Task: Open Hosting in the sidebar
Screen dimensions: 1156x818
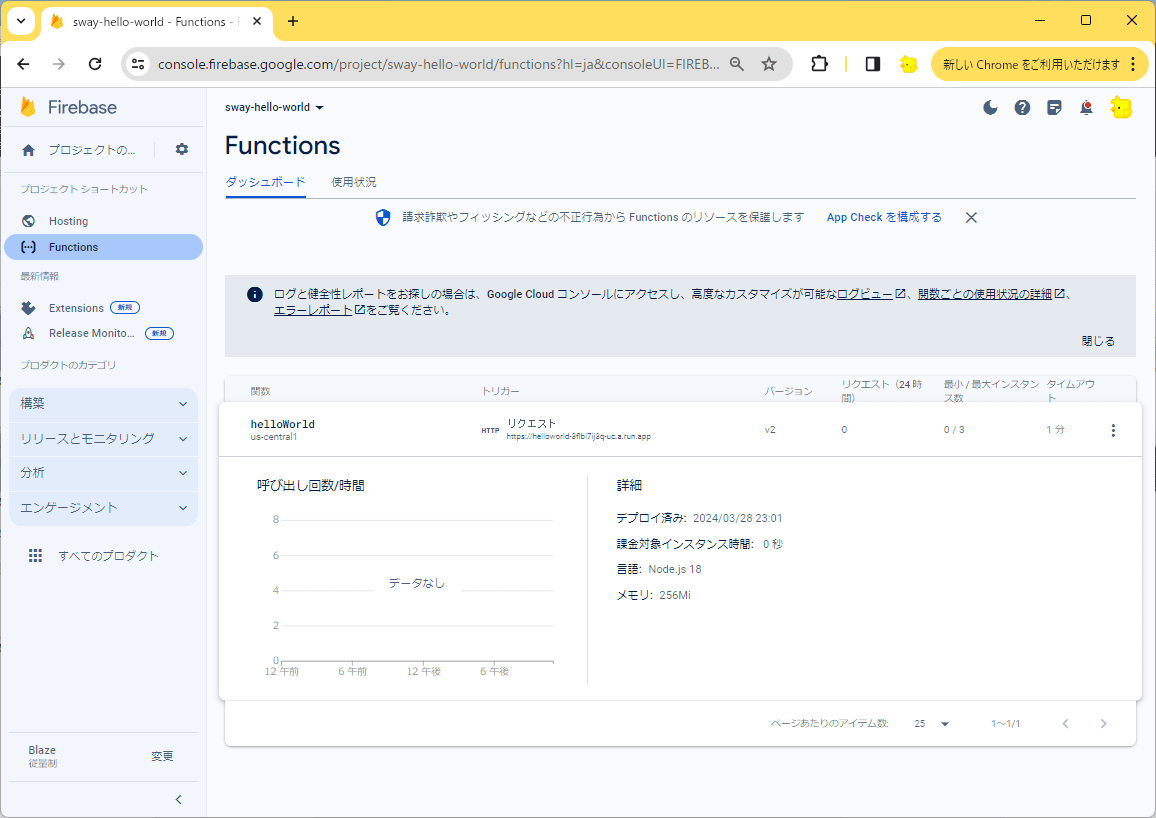Action: pos(103,221)
